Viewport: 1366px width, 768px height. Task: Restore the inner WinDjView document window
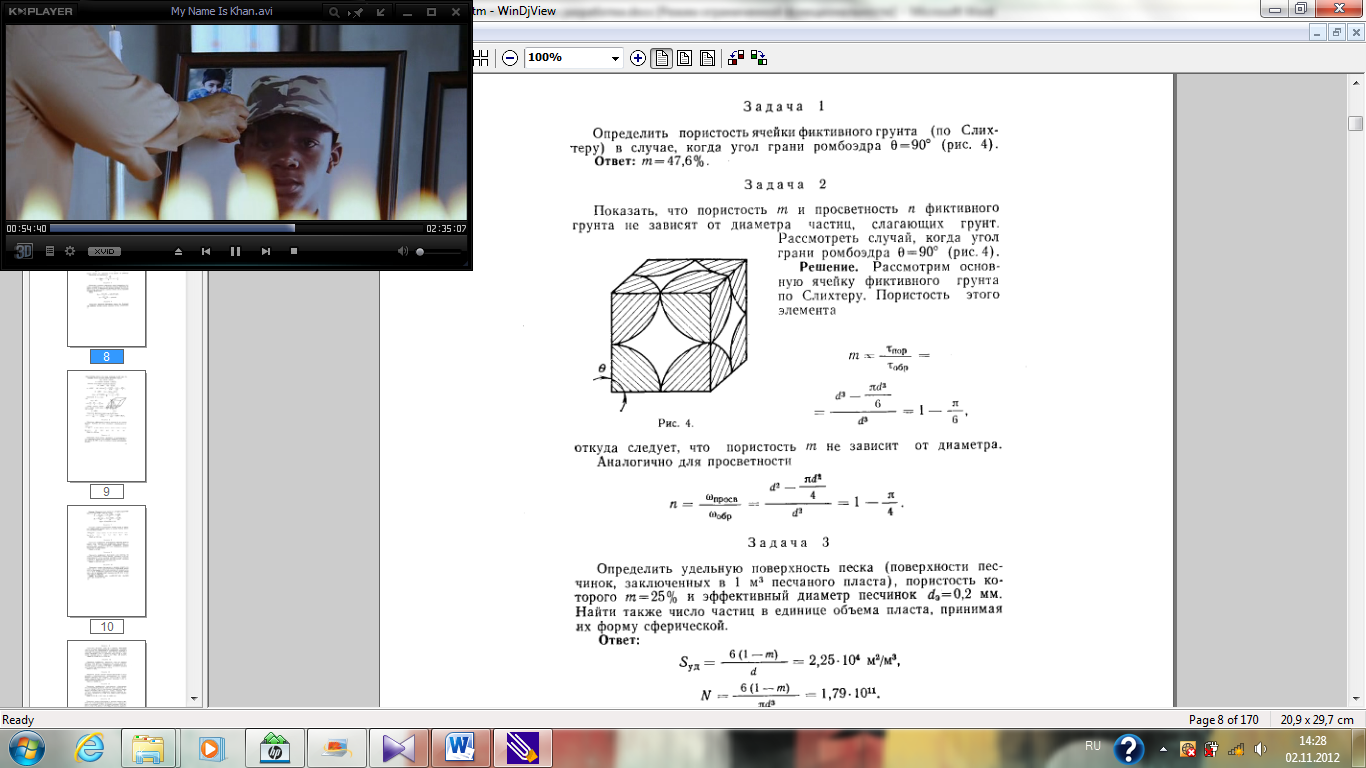click(x=1337, y=32)
